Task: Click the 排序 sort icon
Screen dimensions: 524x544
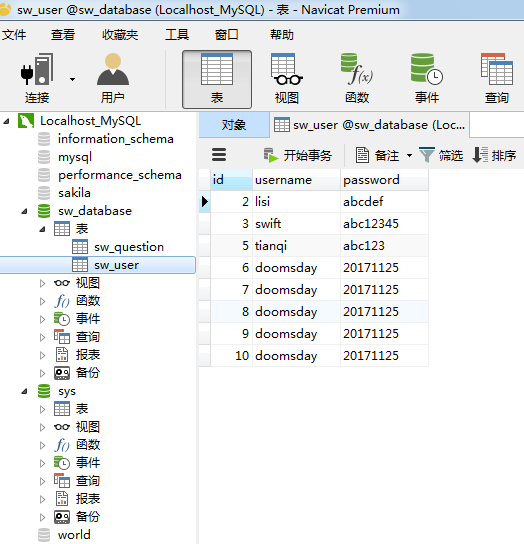Action: point(480,155)
